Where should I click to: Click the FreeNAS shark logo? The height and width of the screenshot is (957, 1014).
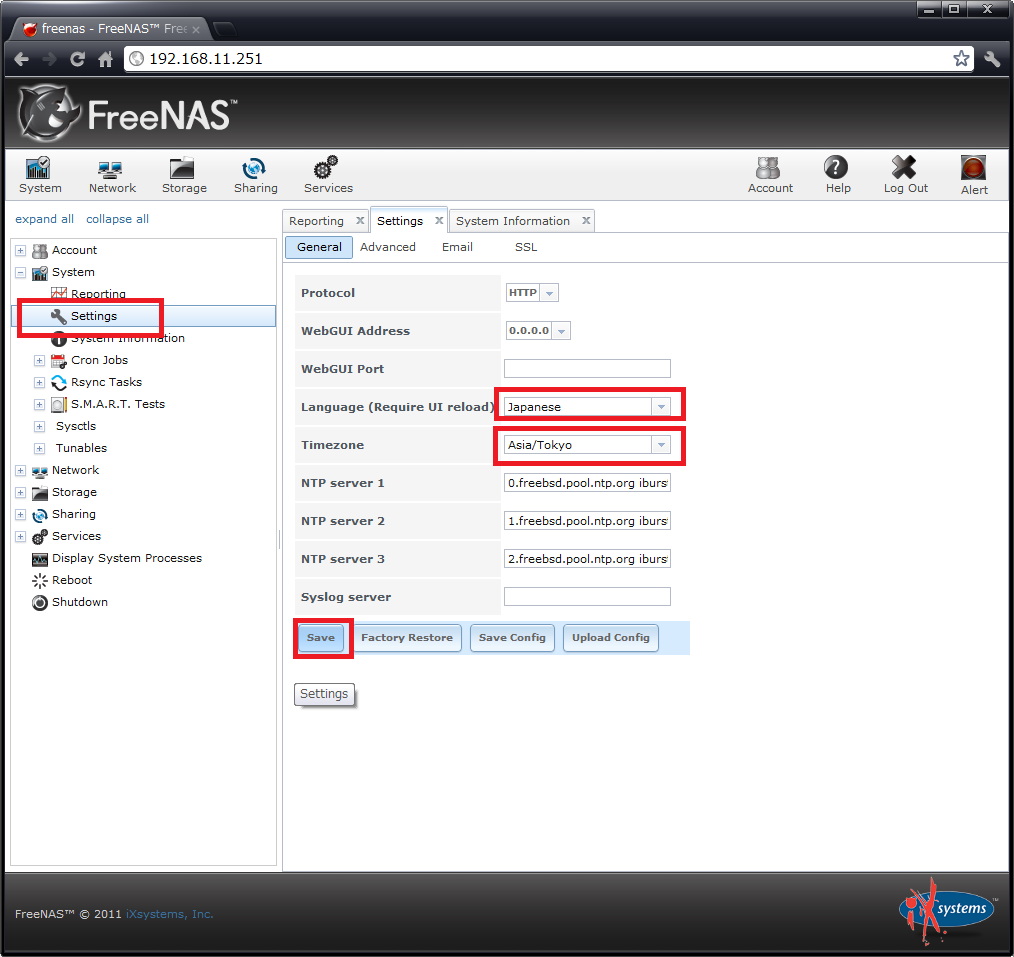[49, 113]
